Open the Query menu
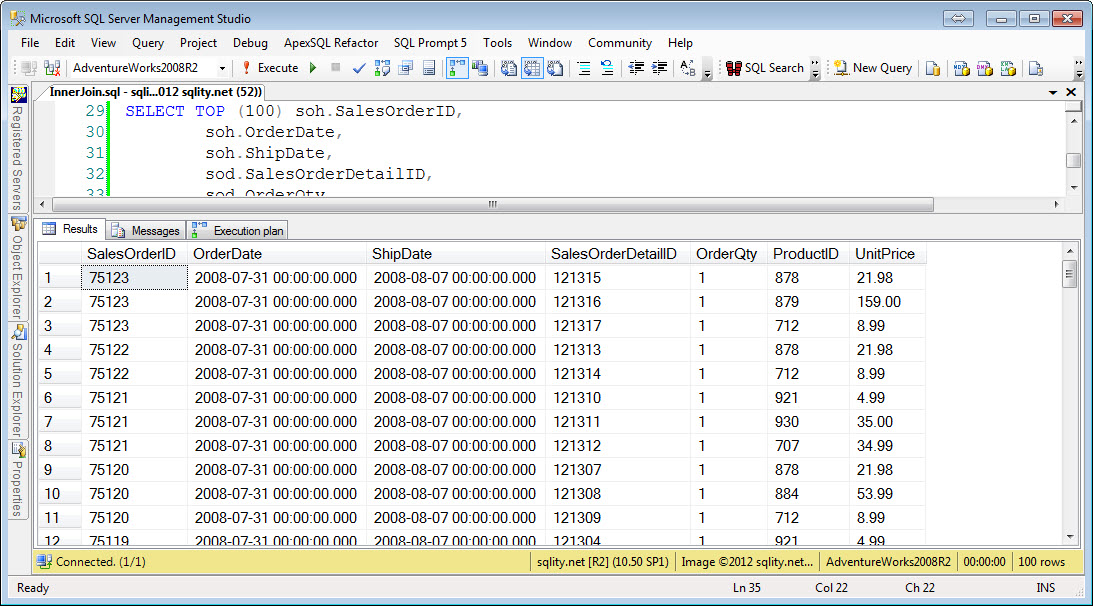The height and width of the screenshot is (606, 1093). tap(148, 43)
